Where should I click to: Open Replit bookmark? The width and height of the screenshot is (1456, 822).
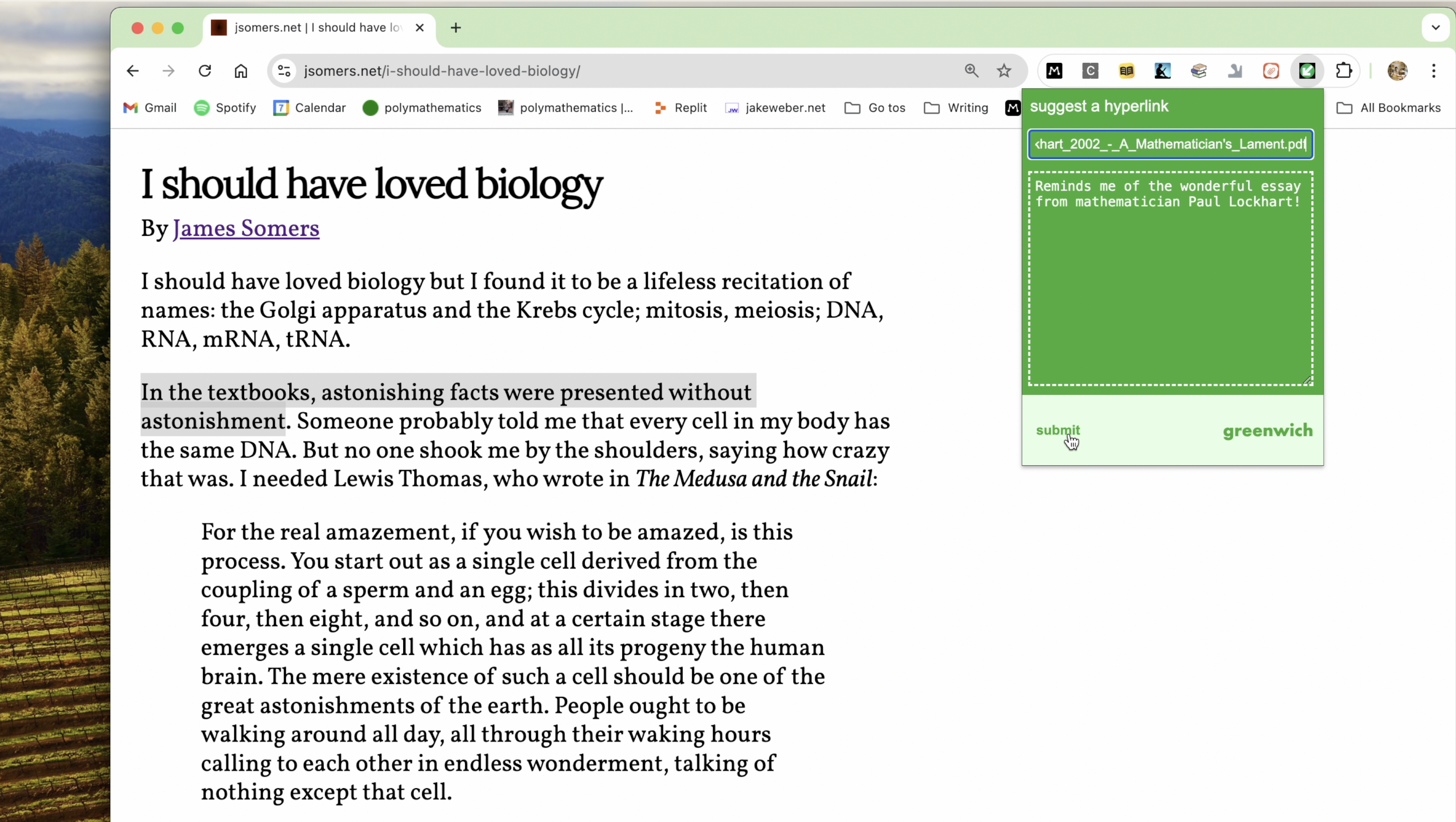click(x=681, y=108)
